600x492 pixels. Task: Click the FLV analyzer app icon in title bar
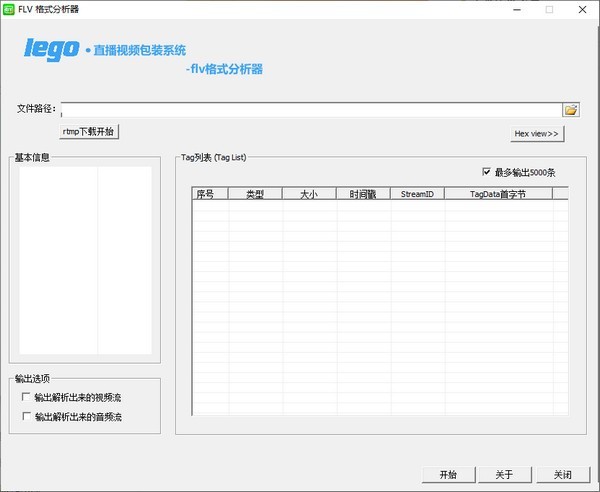click(x=8, y=9)
